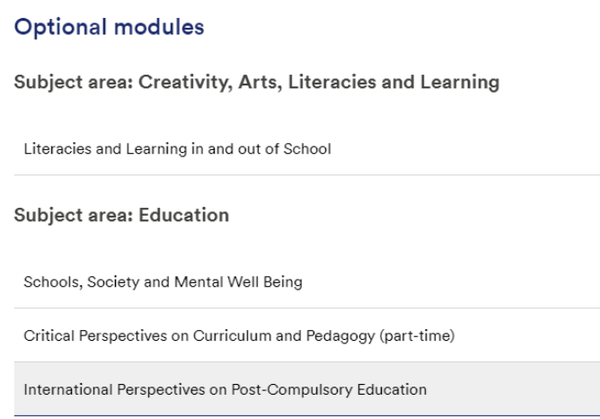Expand Critical Perspectives on Curriculum and Pedagogy row
600x419 pixels.
click(307, 335)
